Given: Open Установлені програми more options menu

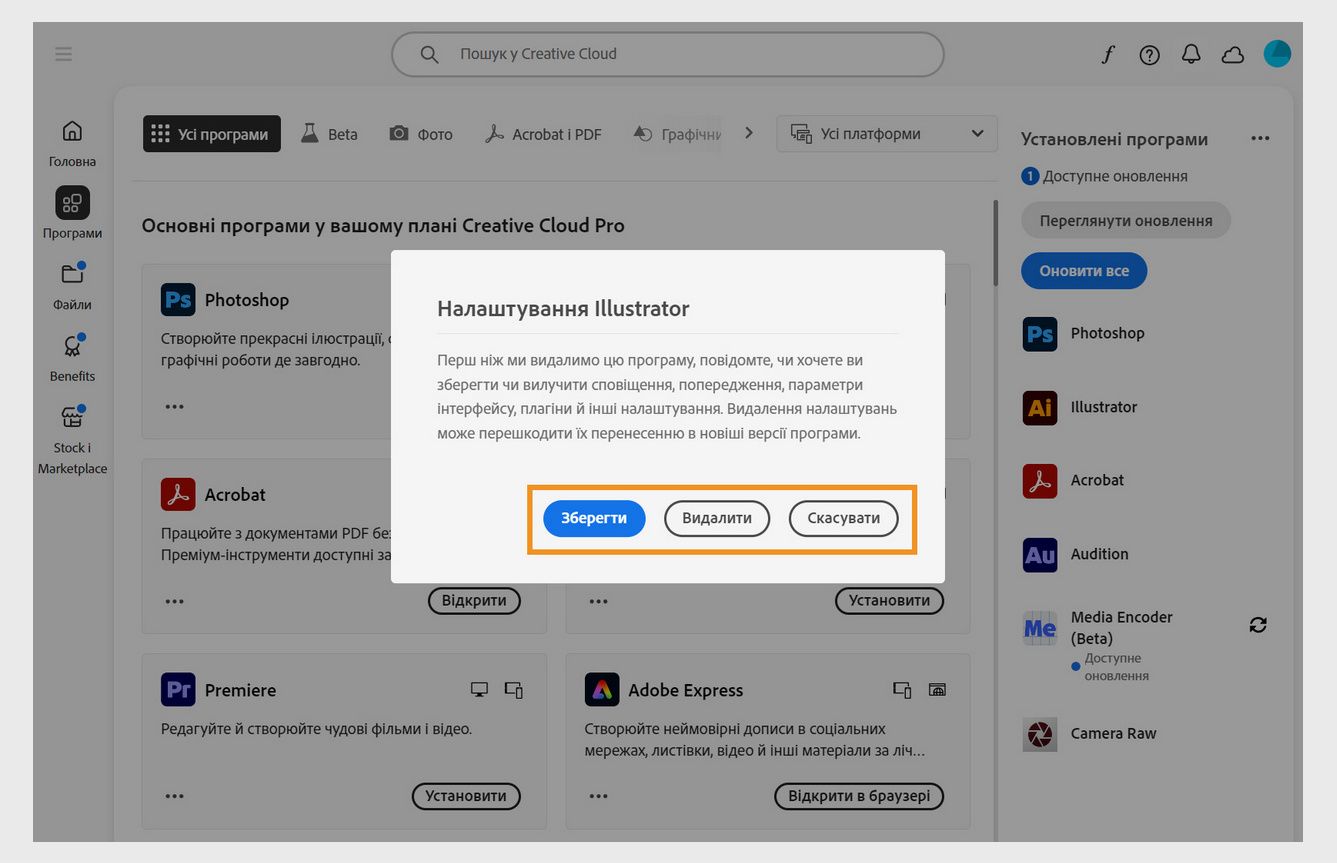Looking at the screenshot, I should tap(1260, 139).
